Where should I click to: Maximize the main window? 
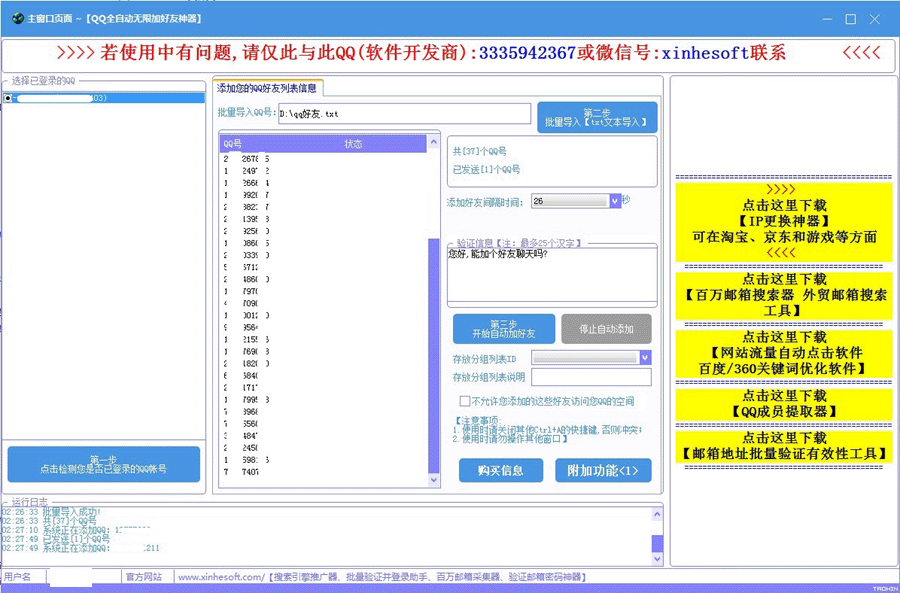pos(851,19)
